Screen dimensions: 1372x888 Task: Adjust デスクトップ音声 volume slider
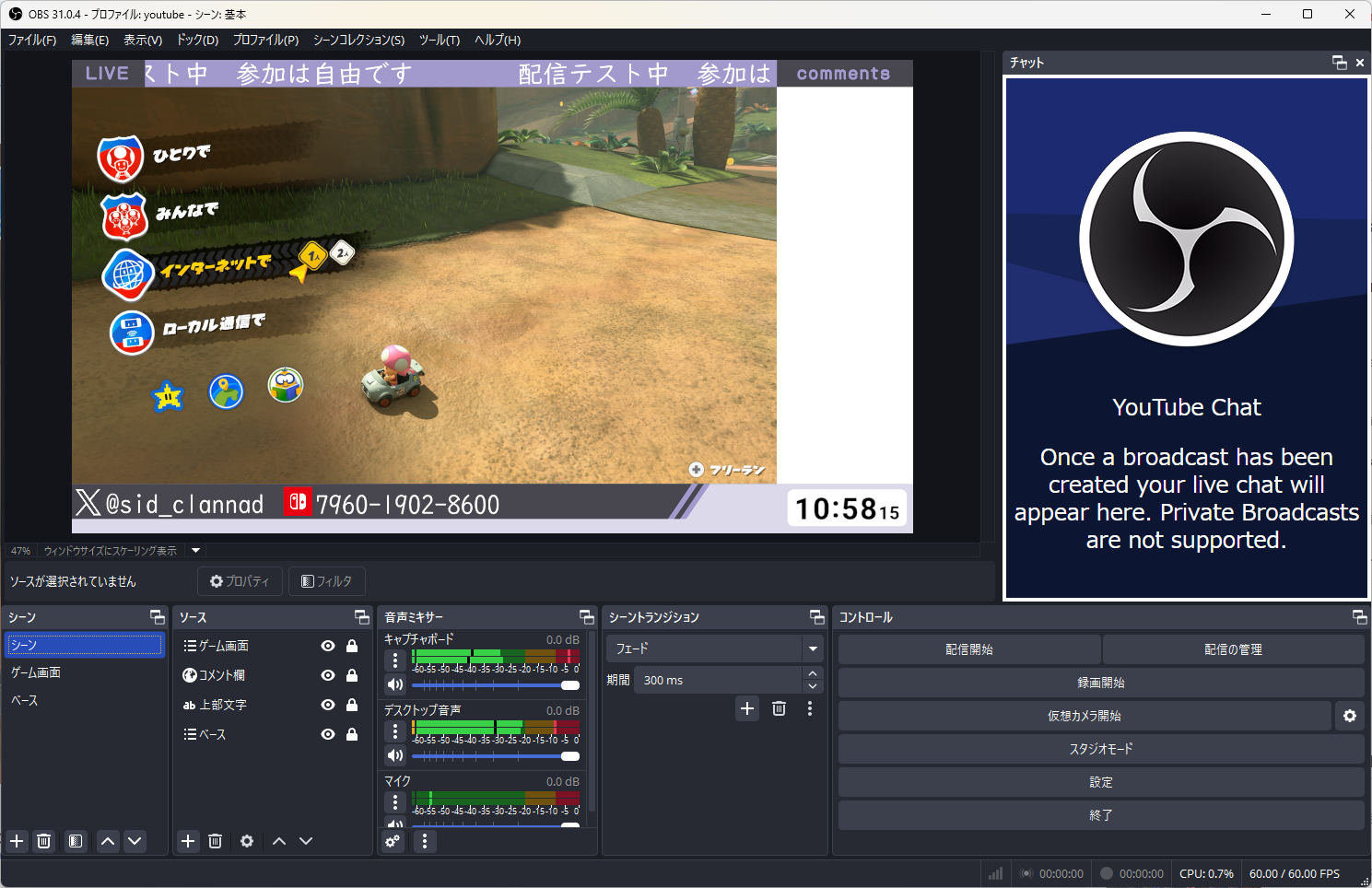pos(496,756)
